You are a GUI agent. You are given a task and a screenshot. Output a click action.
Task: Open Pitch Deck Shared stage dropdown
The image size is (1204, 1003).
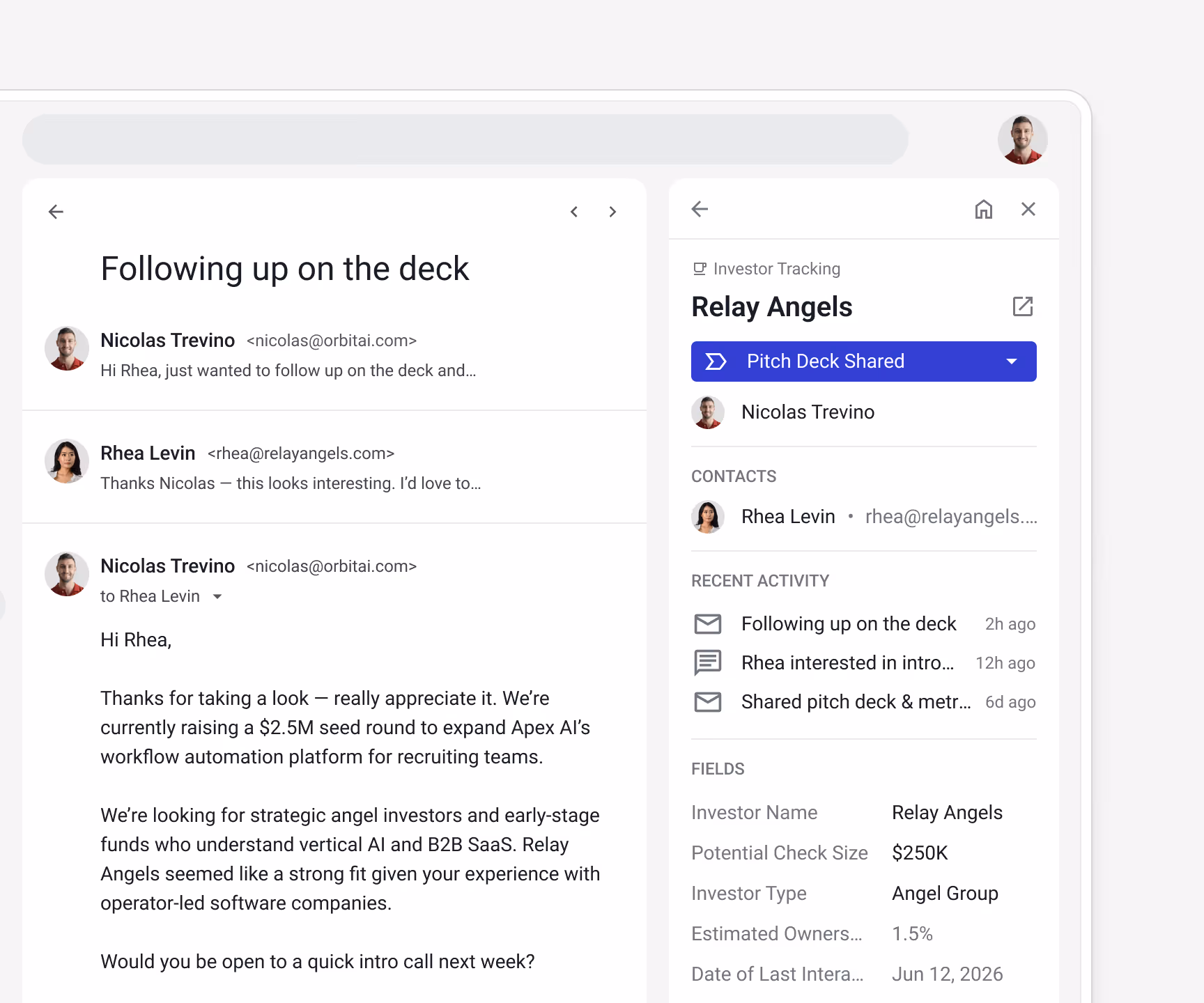pyautogui.click(x=864, y=361)
